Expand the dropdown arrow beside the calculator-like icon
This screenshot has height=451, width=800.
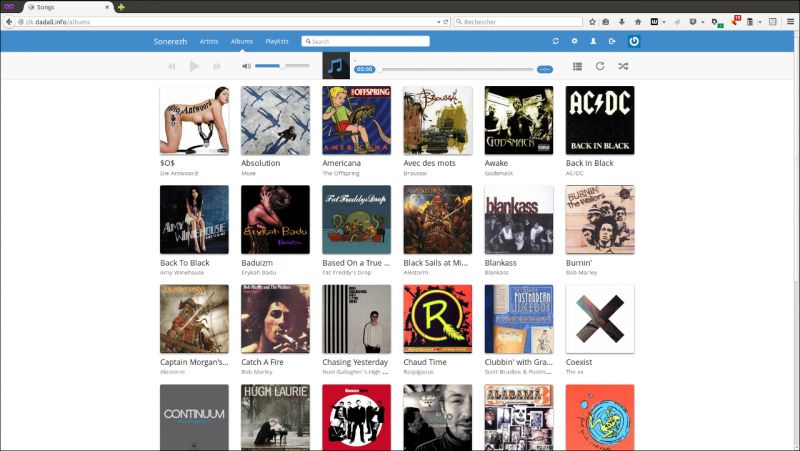[760, 22]
